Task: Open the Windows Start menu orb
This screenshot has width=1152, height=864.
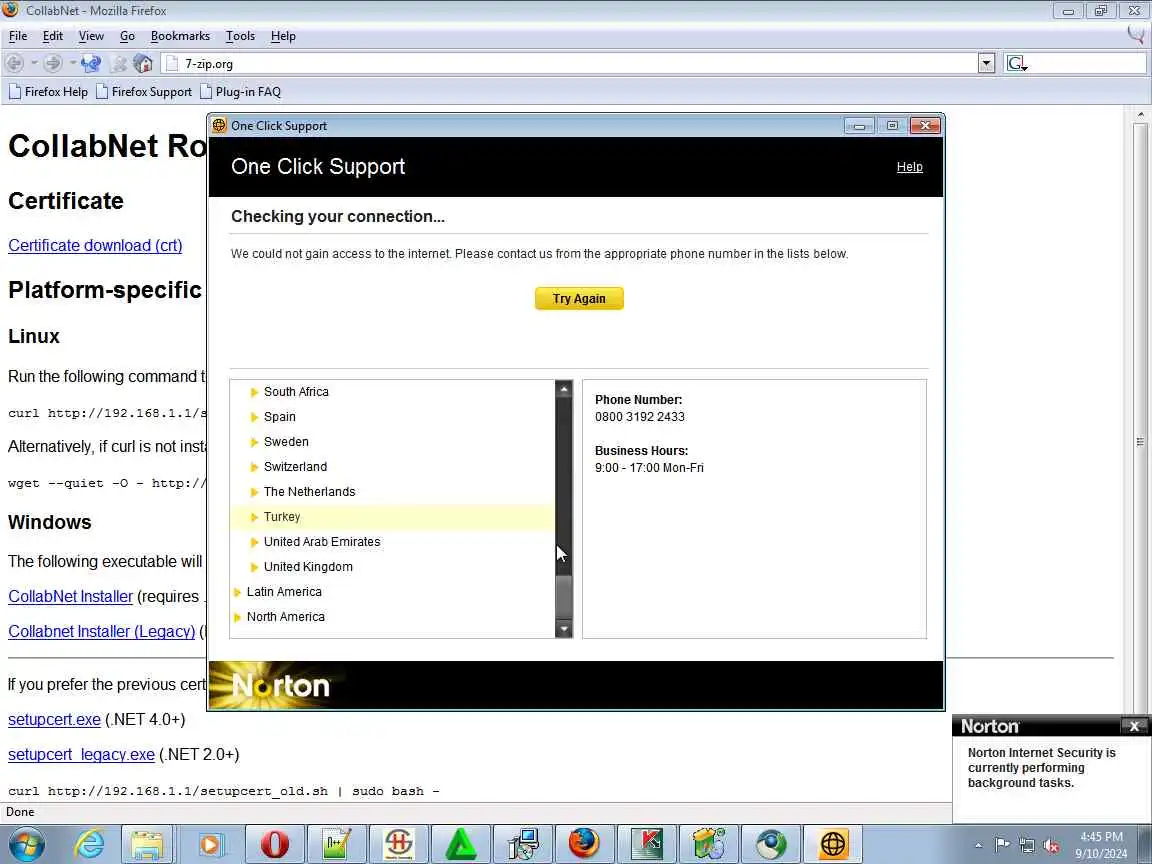Action: 27,843
